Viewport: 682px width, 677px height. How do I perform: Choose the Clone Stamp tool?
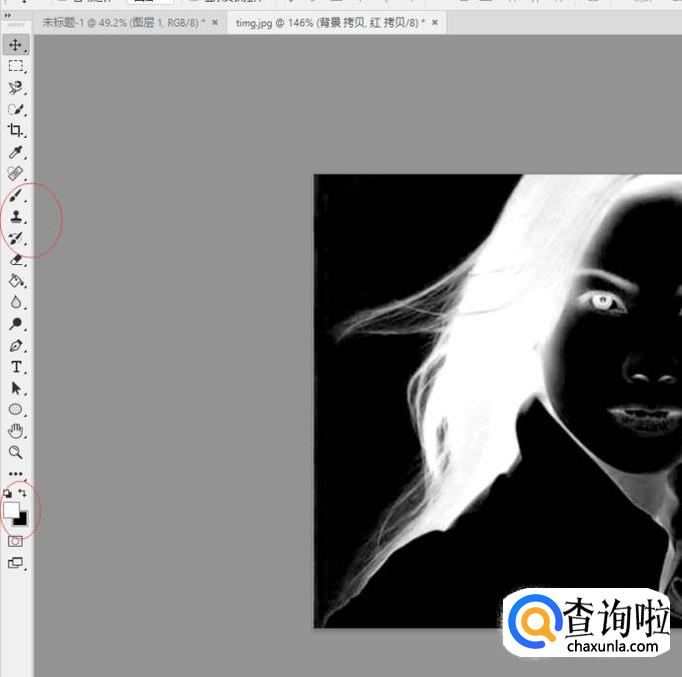tap(16, 217)
